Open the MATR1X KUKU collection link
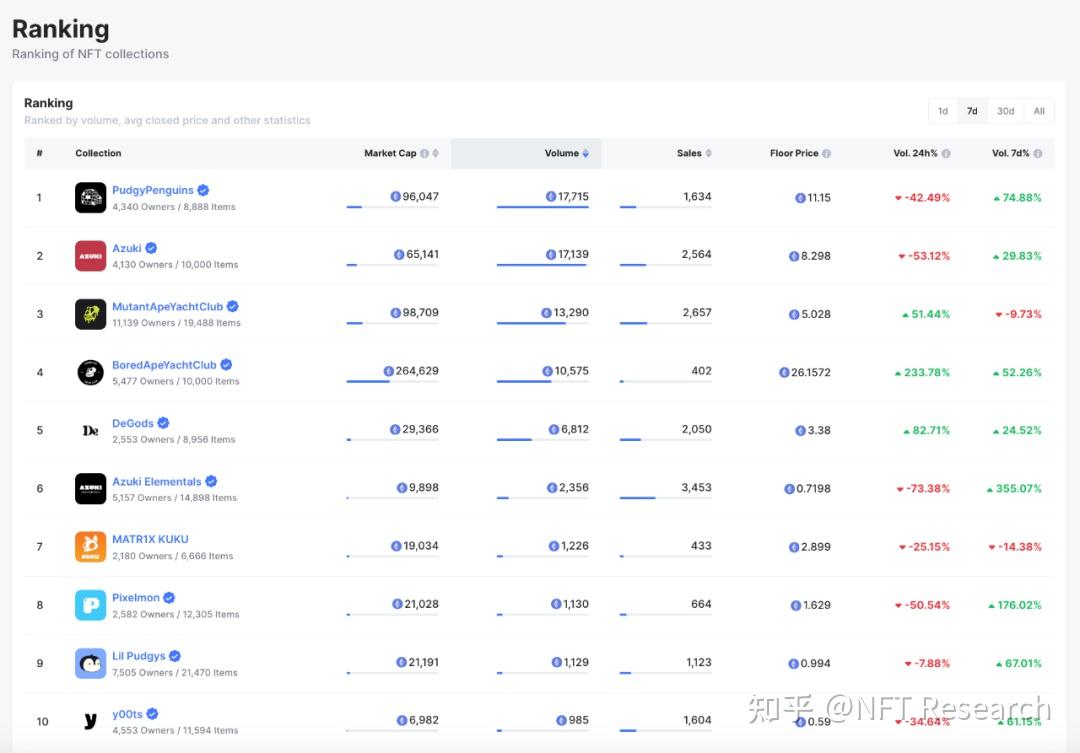This screenshot has width=1080, height=753. (x=150, y=539)
